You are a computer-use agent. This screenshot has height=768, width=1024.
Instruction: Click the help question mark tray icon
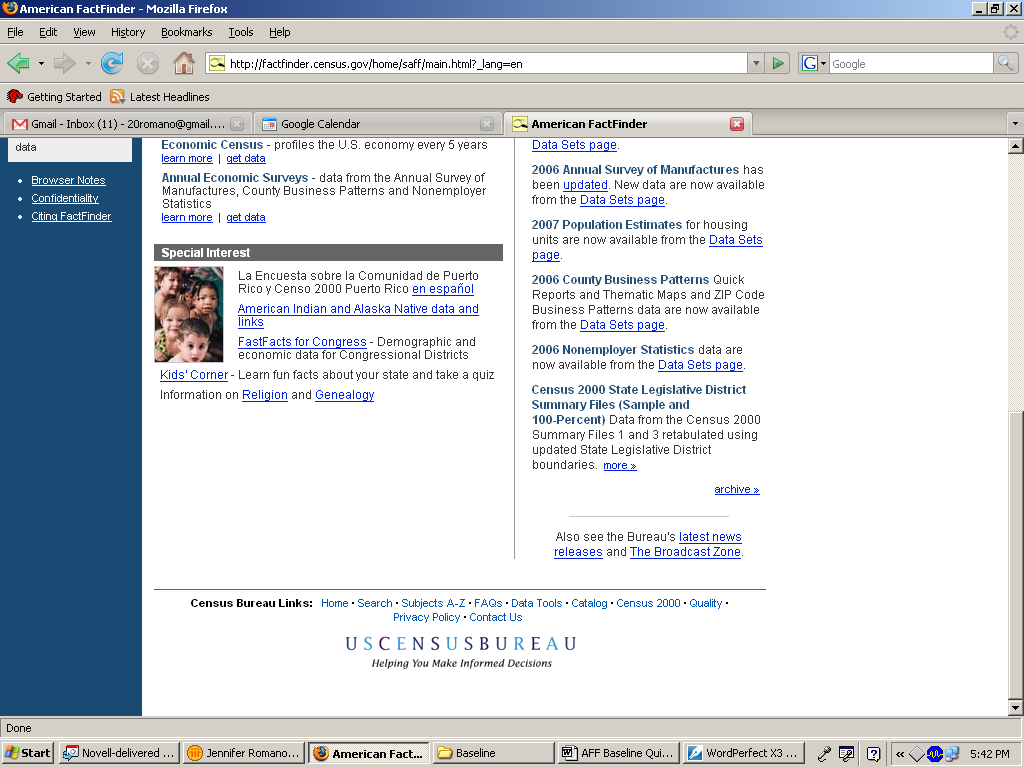pyautogui.click(x=873, y=754)
